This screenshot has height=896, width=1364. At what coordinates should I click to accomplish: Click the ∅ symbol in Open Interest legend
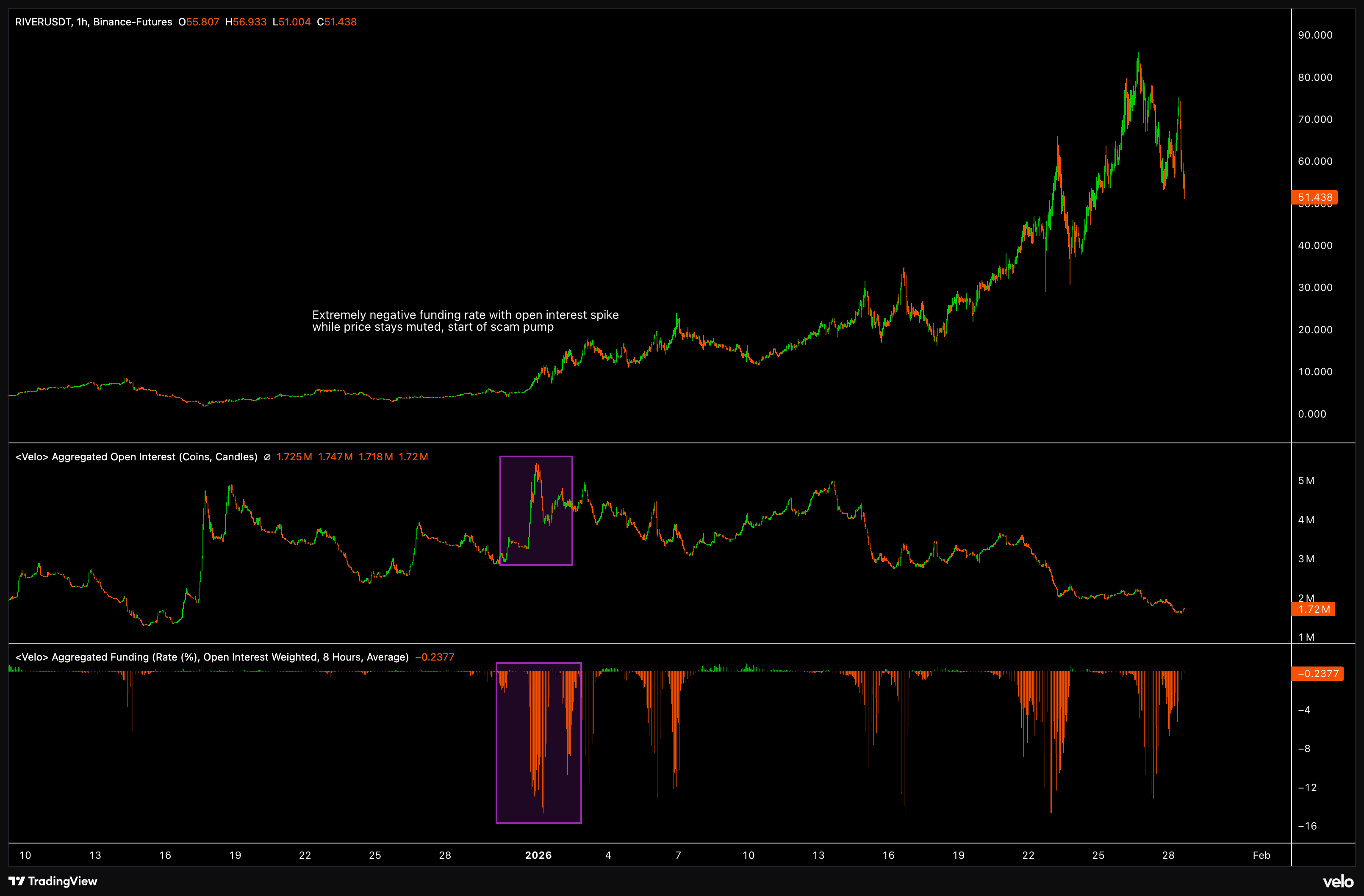pos(267,457)
